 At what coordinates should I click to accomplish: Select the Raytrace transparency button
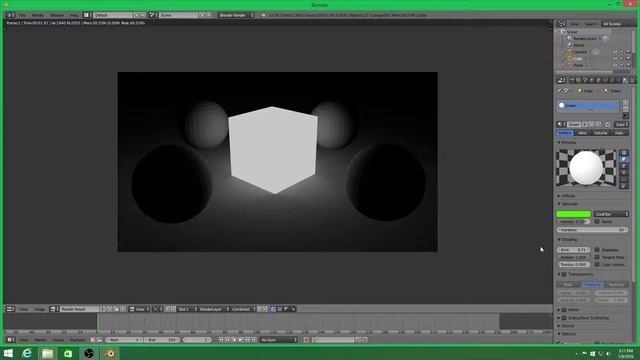617,284
